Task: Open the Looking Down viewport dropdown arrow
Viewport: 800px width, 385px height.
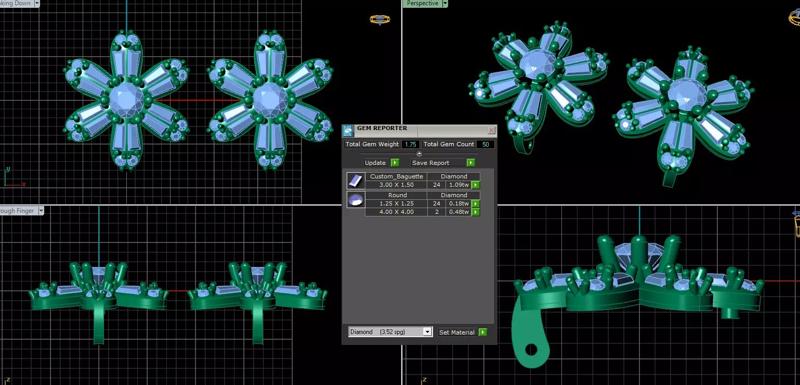Action: click(x=38, y=3)
